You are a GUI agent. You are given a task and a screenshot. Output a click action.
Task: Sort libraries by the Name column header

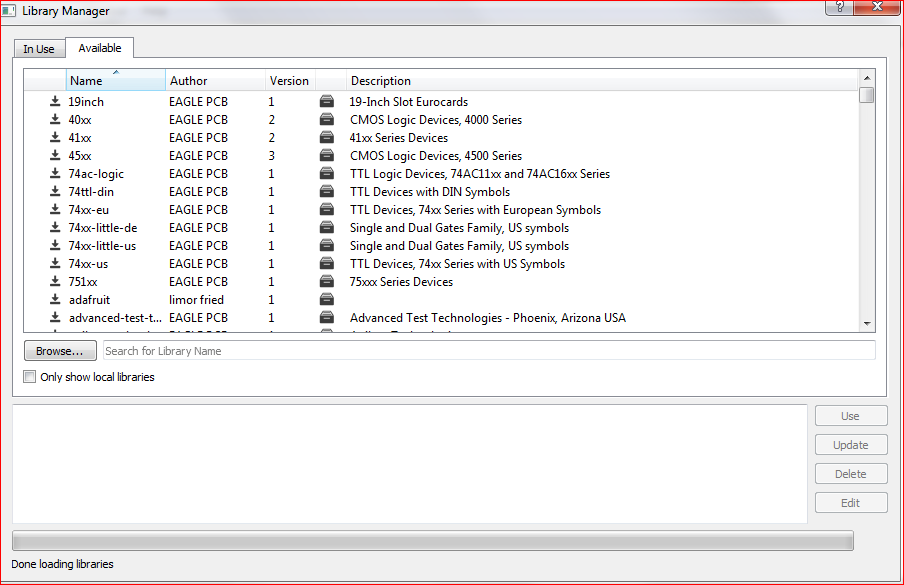tap(114, 81)
